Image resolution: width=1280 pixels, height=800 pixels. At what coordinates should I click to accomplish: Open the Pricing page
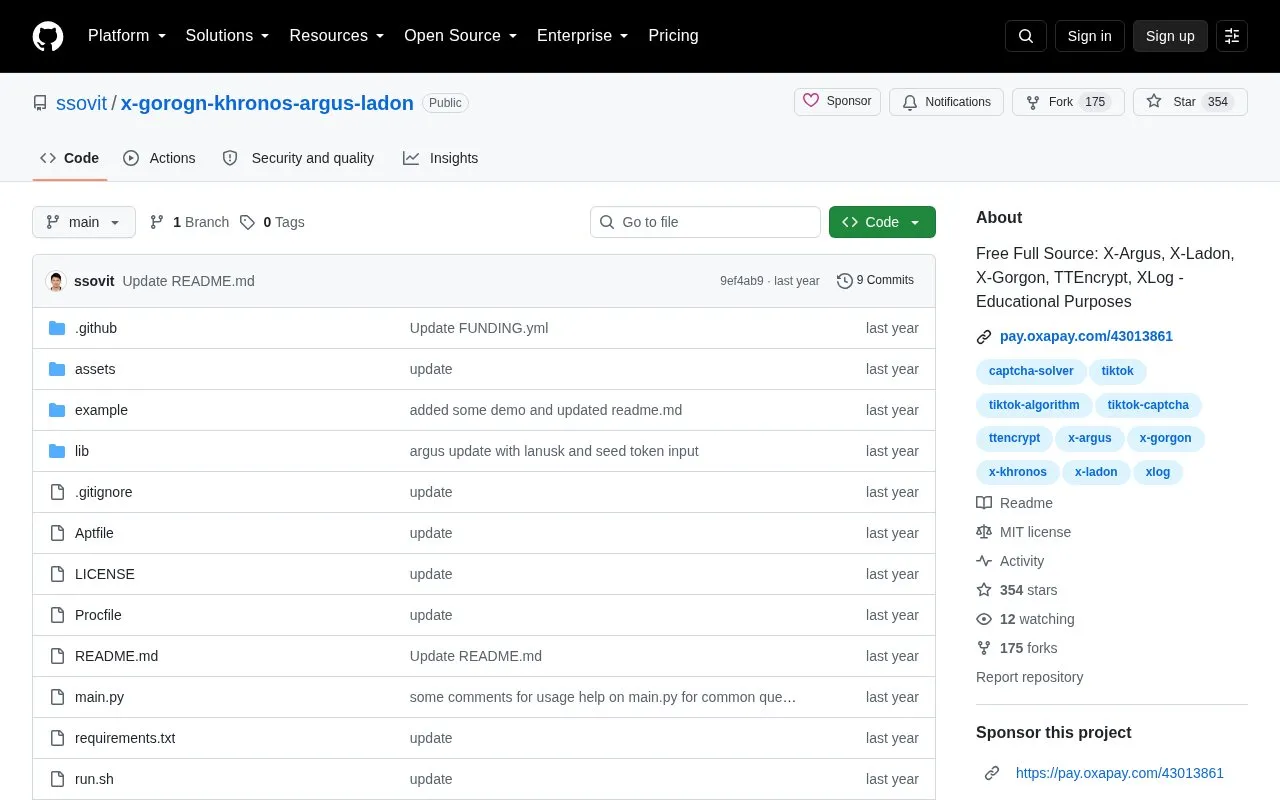673,36
